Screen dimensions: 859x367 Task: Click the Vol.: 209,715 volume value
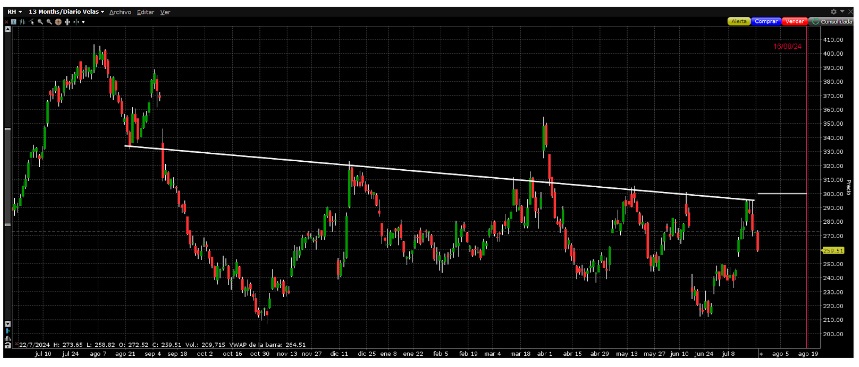204,345
